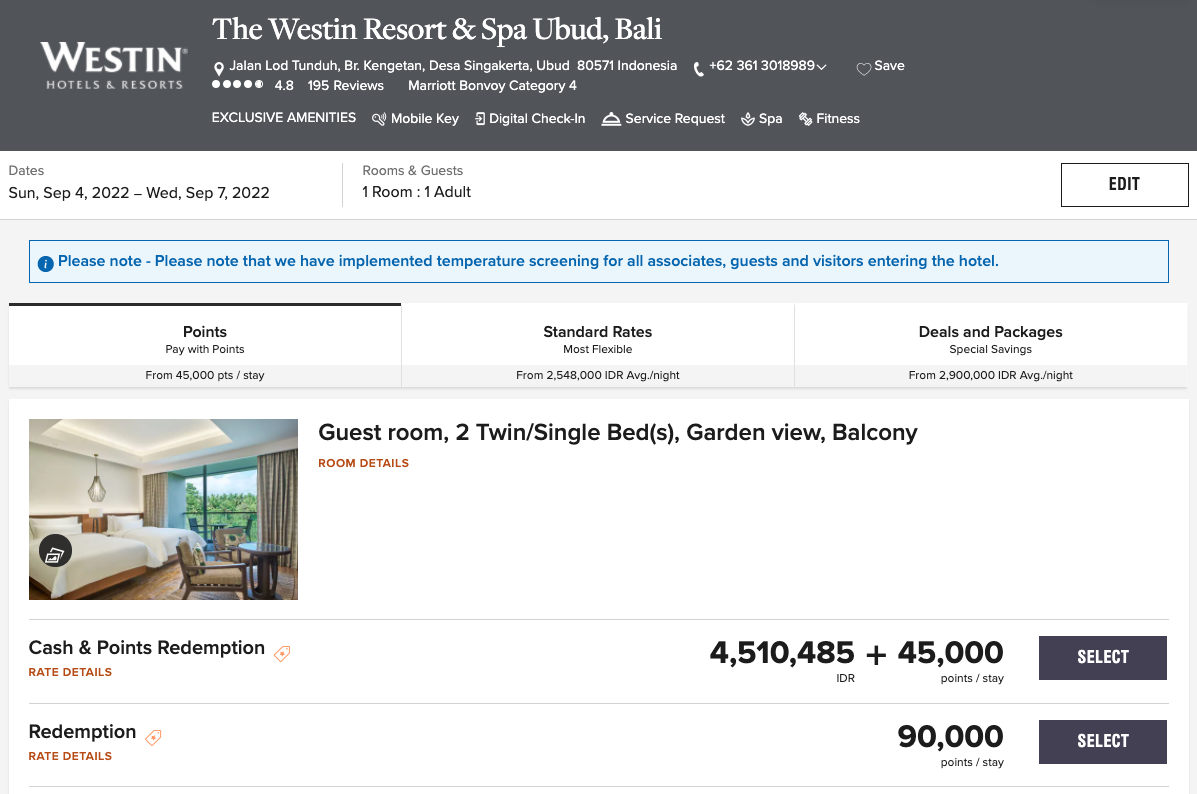
Task: Click the Service Request icon
Action: pyautogui.click(x=611, y=118)
